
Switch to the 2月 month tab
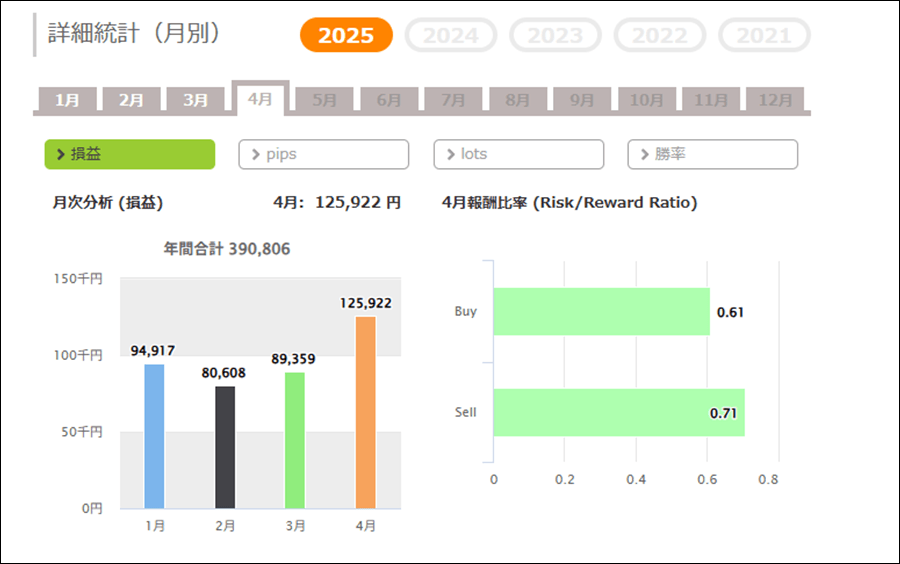(x=132, y=100)
